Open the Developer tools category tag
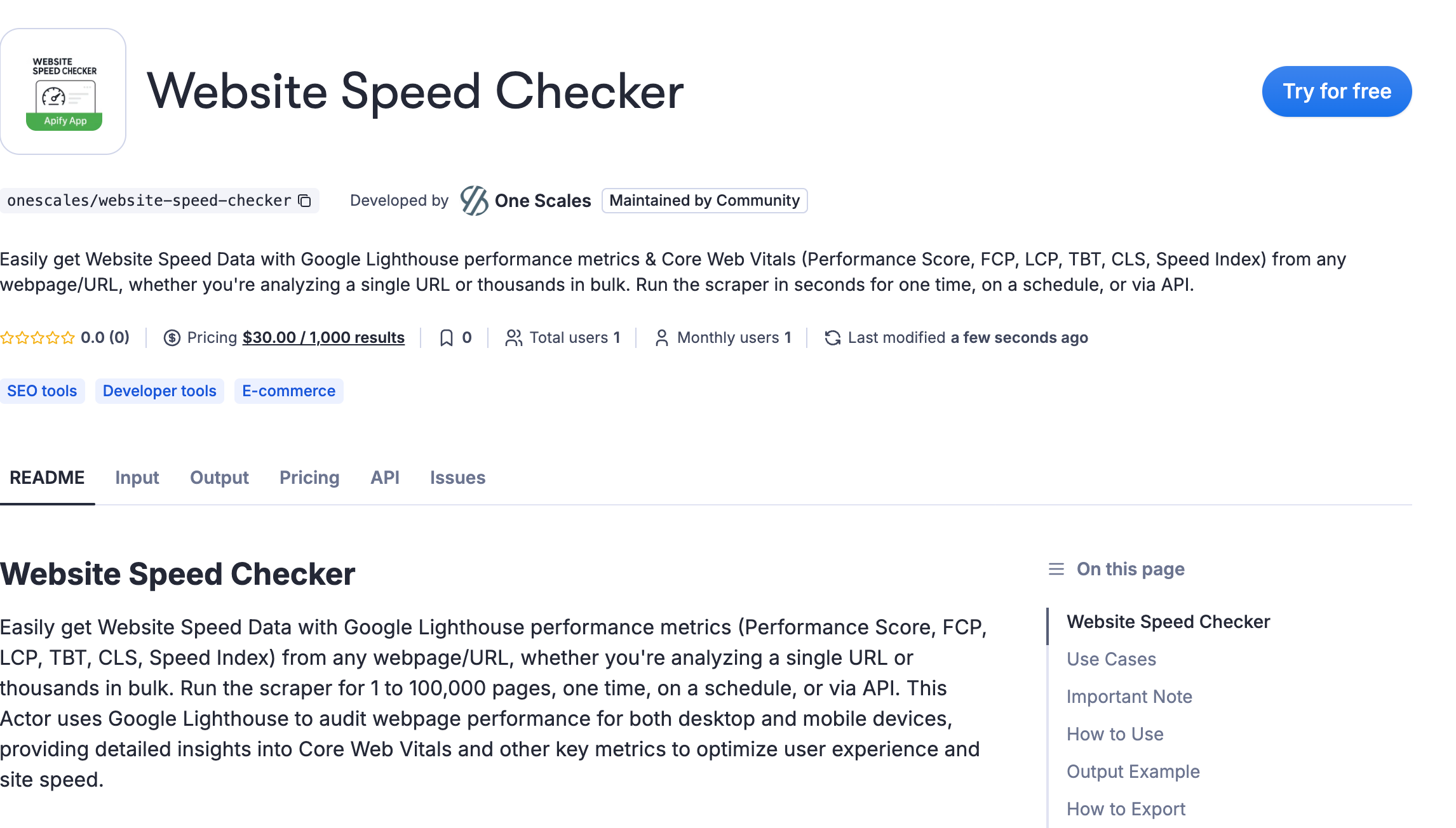Viewport: 1456px width, 828px height. (x=159, y=391)
